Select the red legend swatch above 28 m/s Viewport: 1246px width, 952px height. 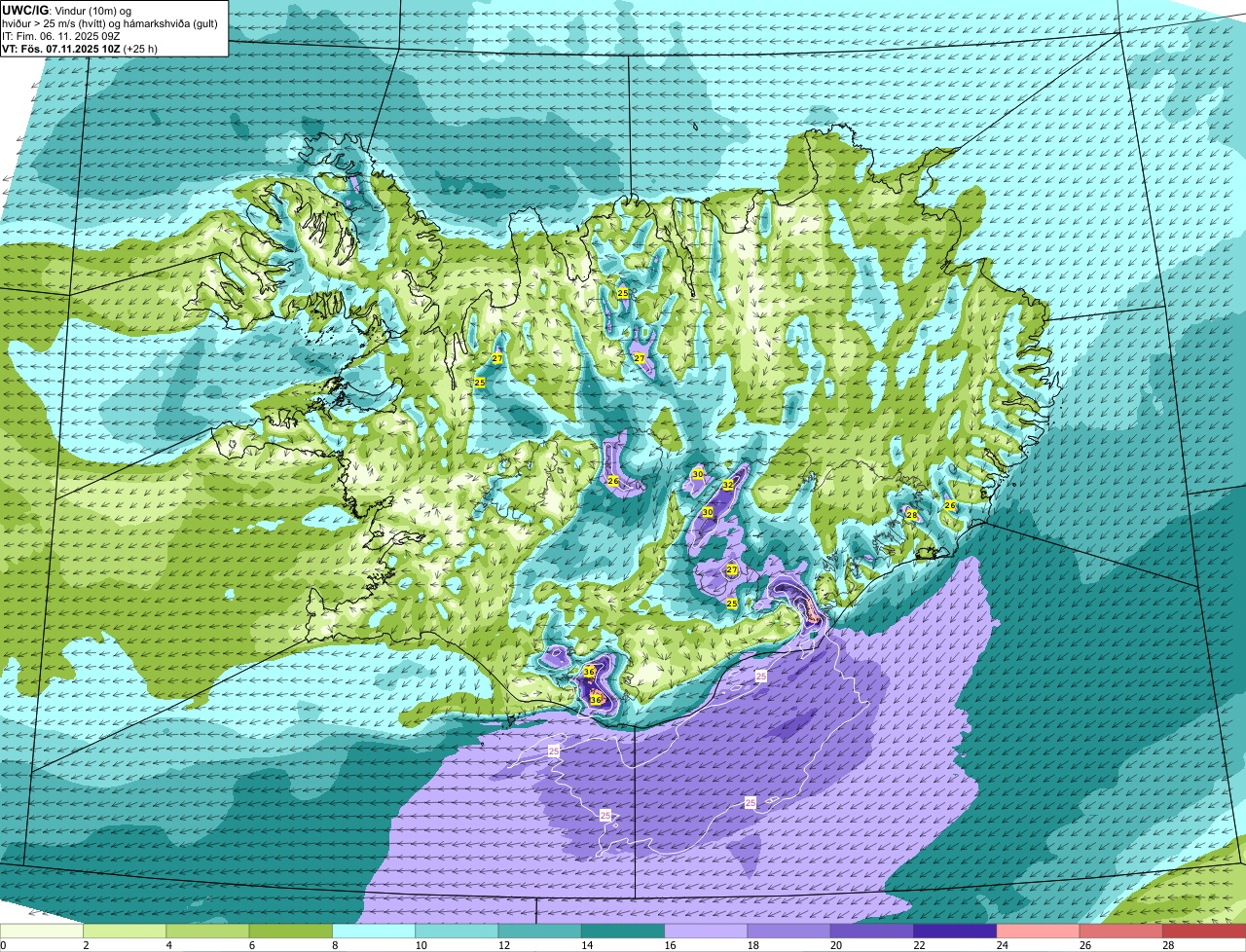tap(1204, 931)
